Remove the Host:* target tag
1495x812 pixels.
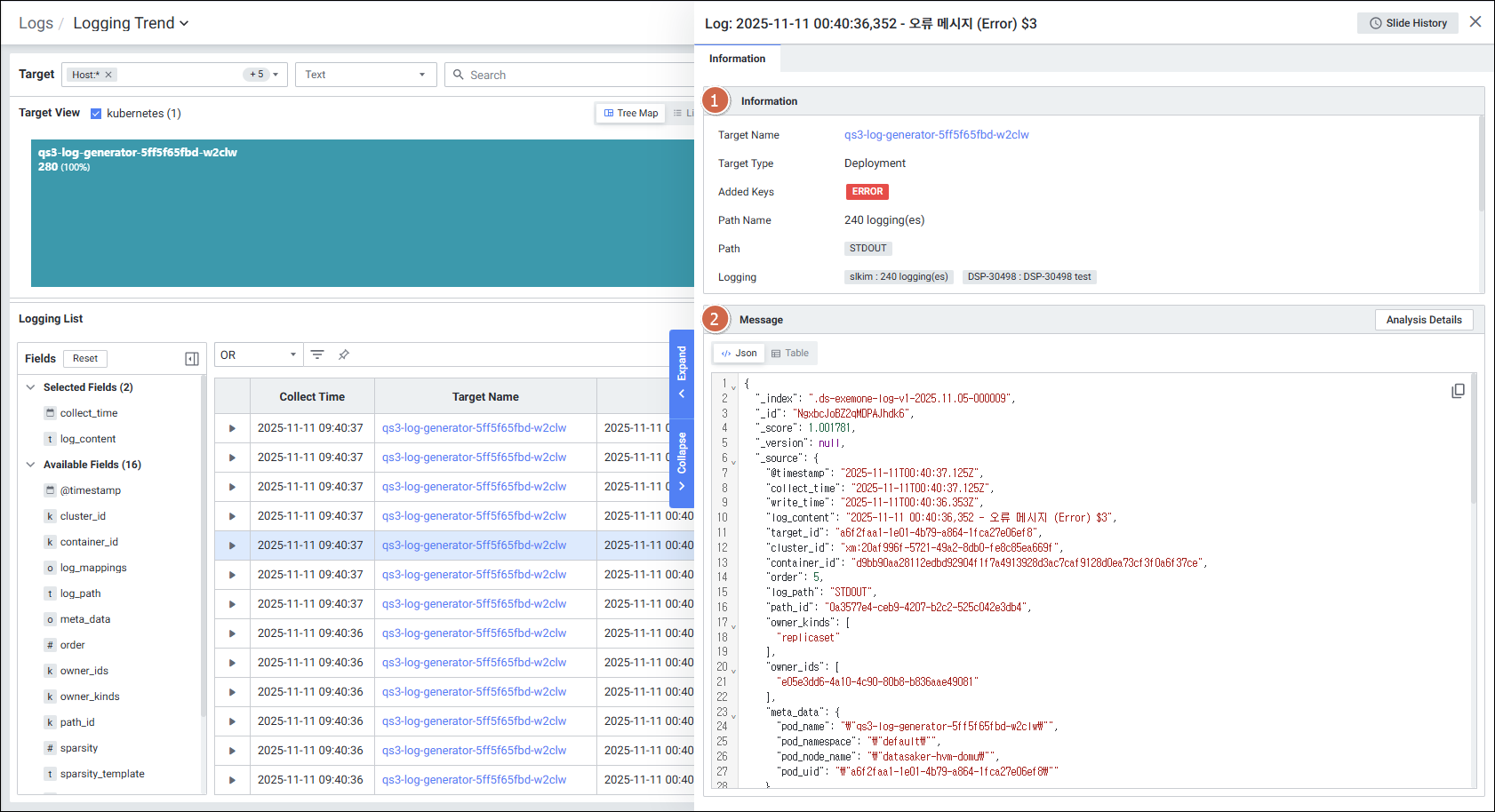pyautogui.click(x=108, y=75)
